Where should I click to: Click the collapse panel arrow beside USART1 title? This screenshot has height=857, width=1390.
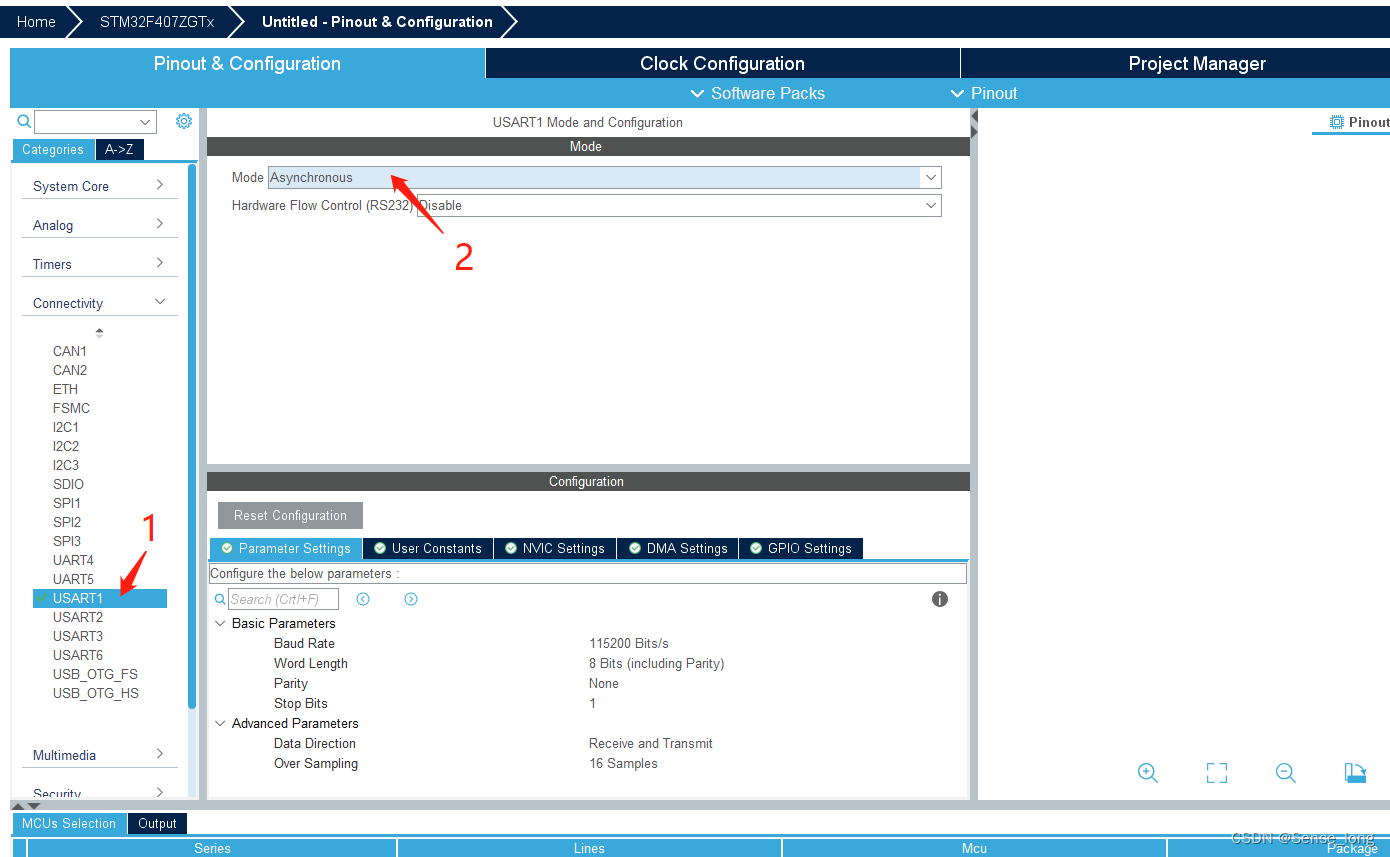click(x=975, y=116)
